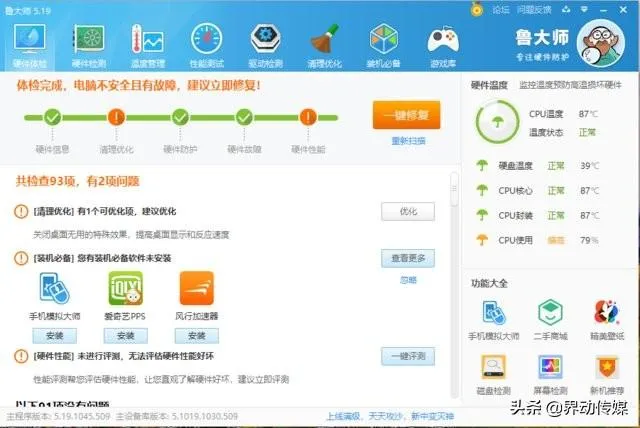Click the CPU温度 87℃ value
640x428 pixels.
588,114
